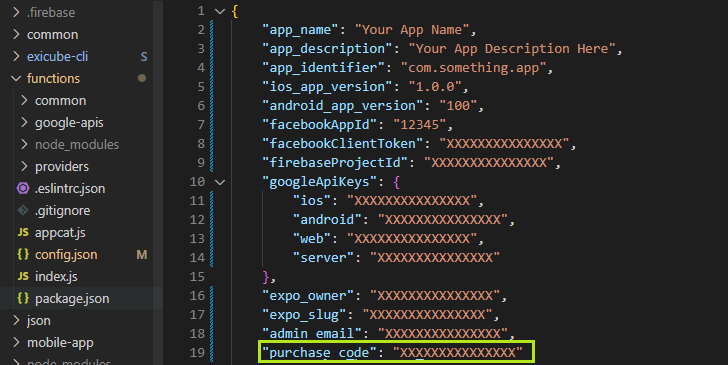Click the purchase_code placeholder value

(458, 353)
